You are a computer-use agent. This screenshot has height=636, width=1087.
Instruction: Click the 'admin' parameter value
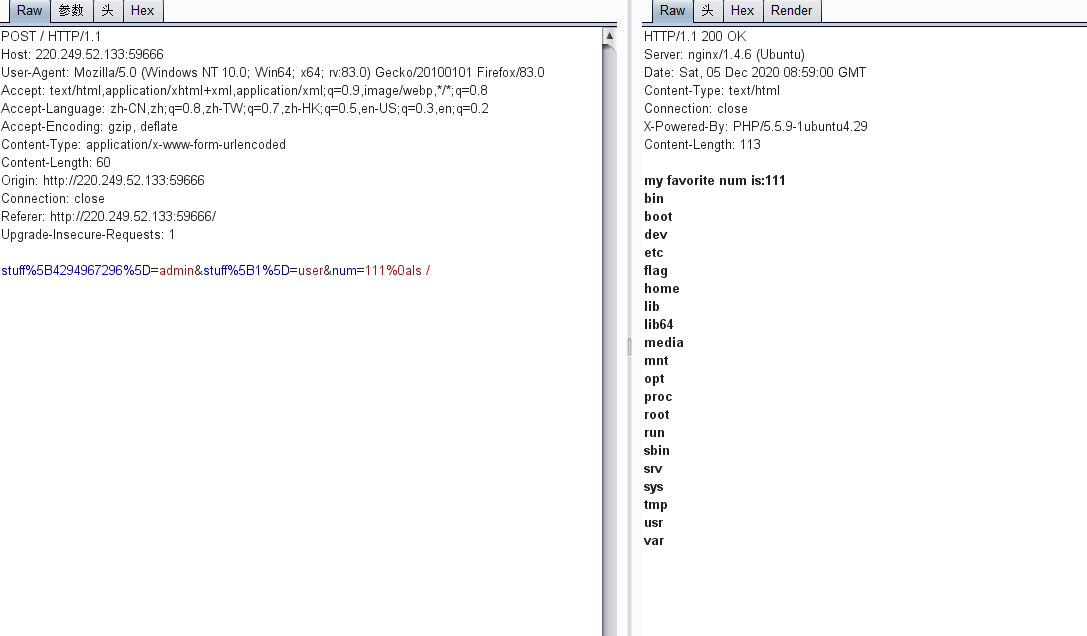click(177, 270)
